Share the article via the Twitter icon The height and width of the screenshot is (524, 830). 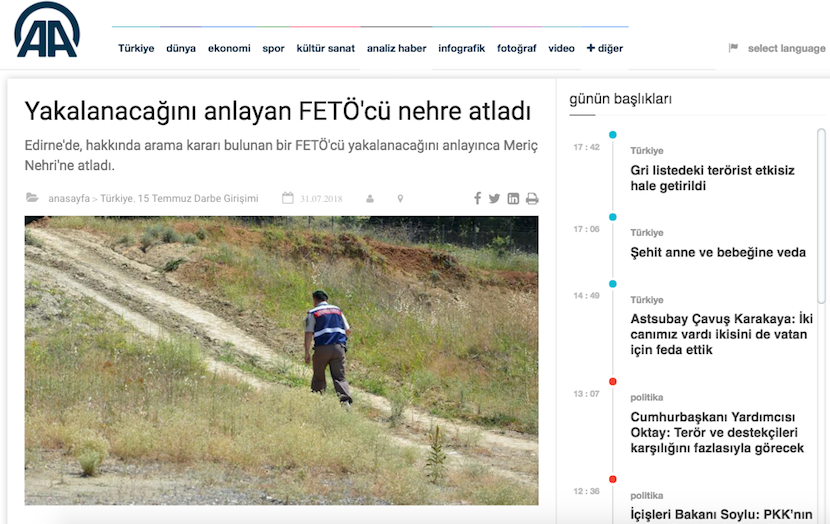[x=494, y=198]
